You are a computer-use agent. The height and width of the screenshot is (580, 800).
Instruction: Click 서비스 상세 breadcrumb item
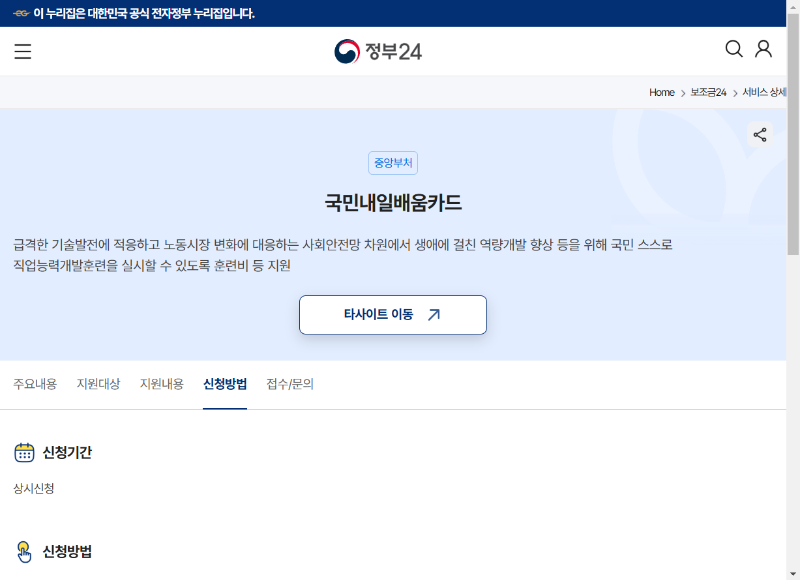pos(764,92)
